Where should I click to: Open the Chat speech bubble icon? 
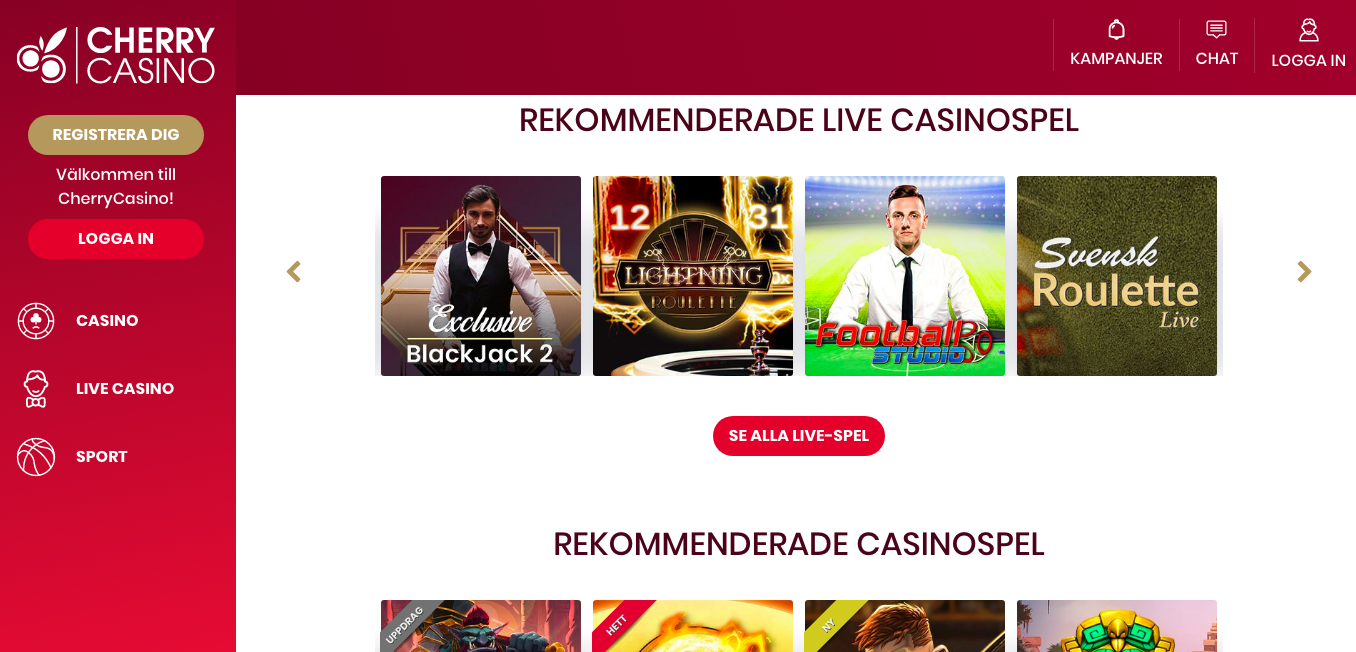click(1216, 29)
